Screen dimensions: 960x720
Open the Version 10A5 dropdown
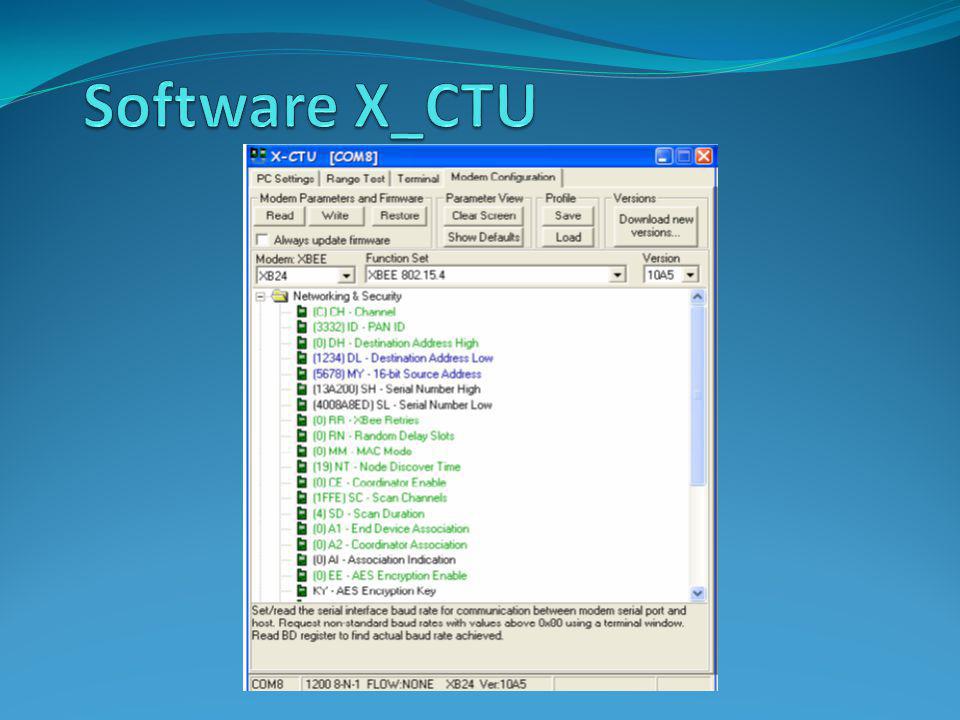pyautogui.click(x=690, y=275)
